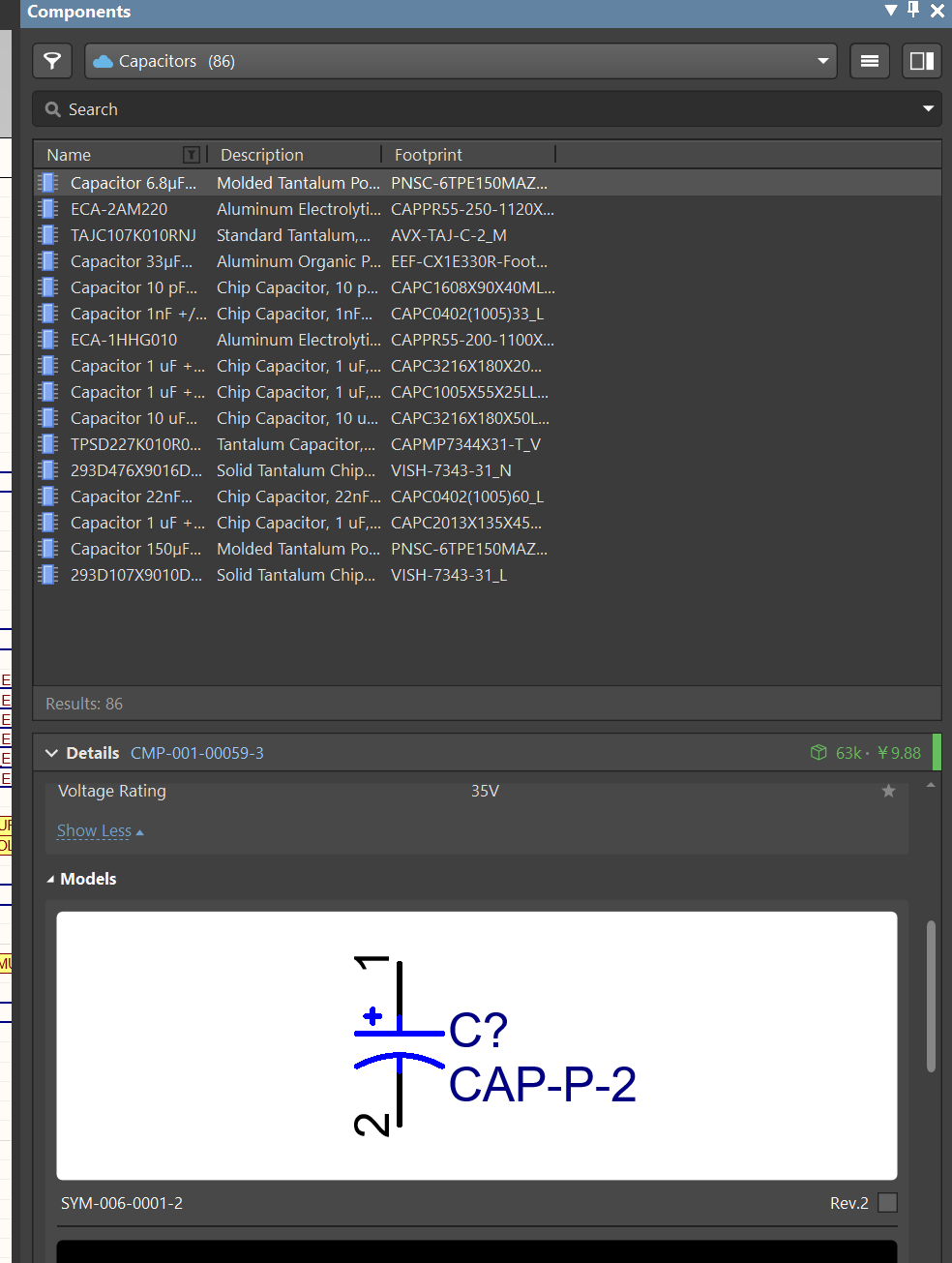Click the SYM-006-0001-2 model name
Image resolution: width=952 pixels, height=1263 pixels.
pyautogui.click(x=122, y=1203)
